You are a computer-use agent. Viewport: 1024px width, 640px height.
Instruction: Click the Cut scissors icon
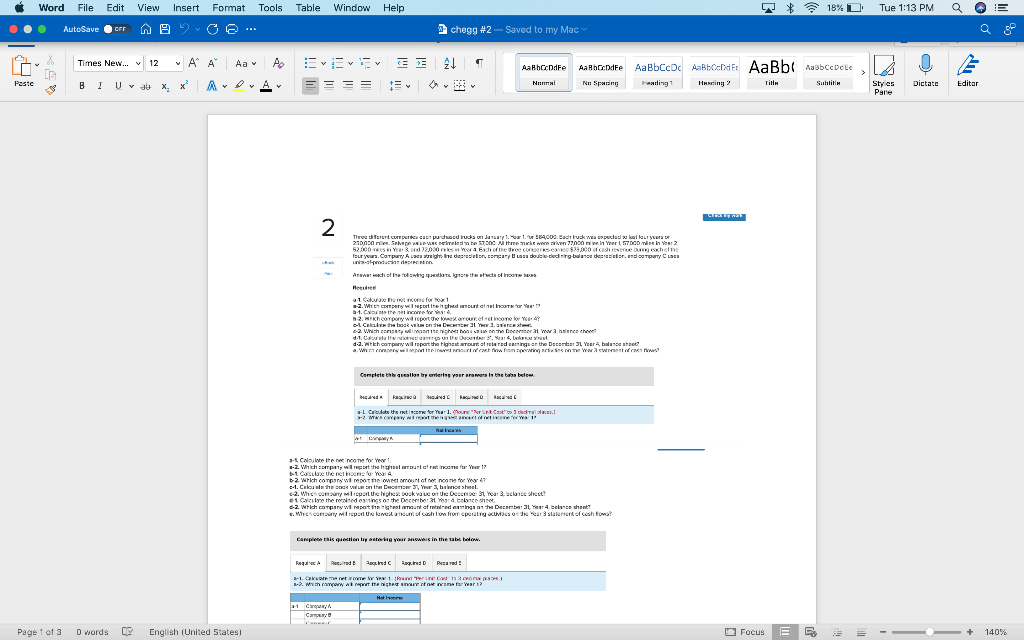[50, 60]
